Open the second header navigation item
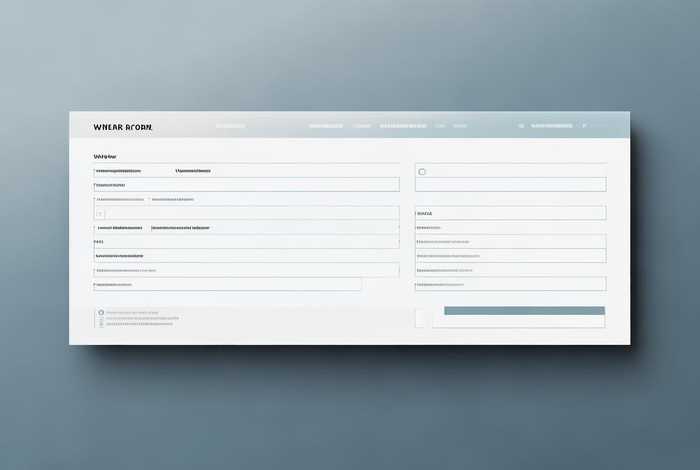This screenshot has height=470, width=700. (x=326, y=127)
